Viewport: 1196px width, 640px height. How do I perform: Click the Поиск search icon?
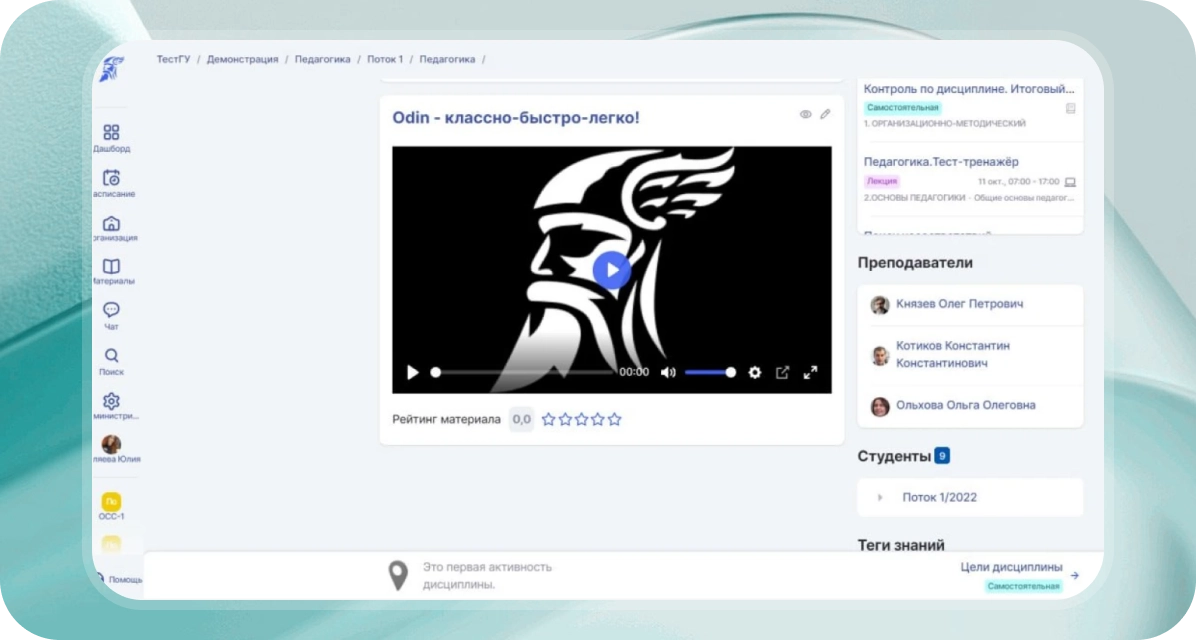(111, 355)
